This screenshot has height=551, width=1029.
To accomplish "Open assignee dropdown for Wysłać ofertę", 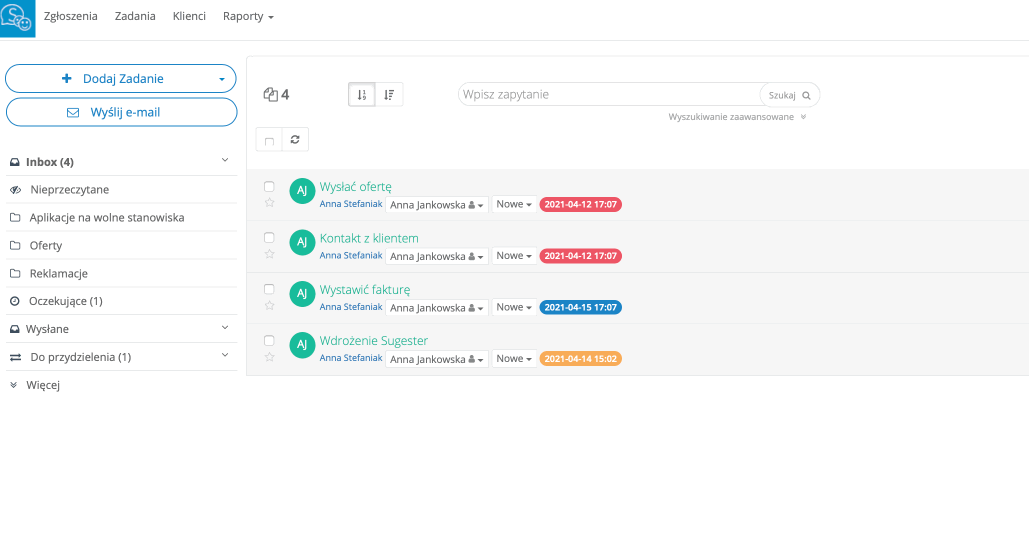I will pos(436,205).
